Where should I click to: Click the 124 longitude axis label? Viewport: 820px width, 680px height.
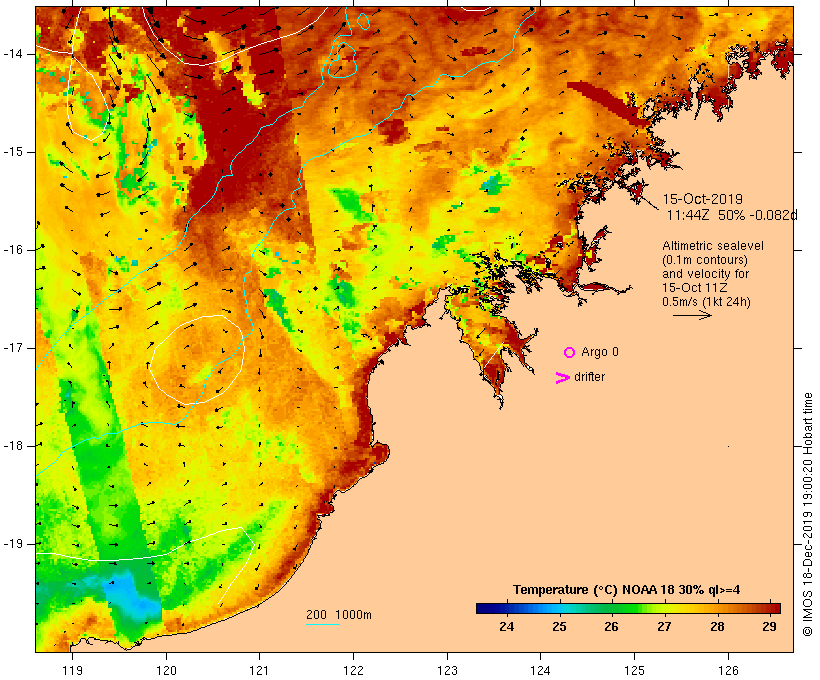540,670
